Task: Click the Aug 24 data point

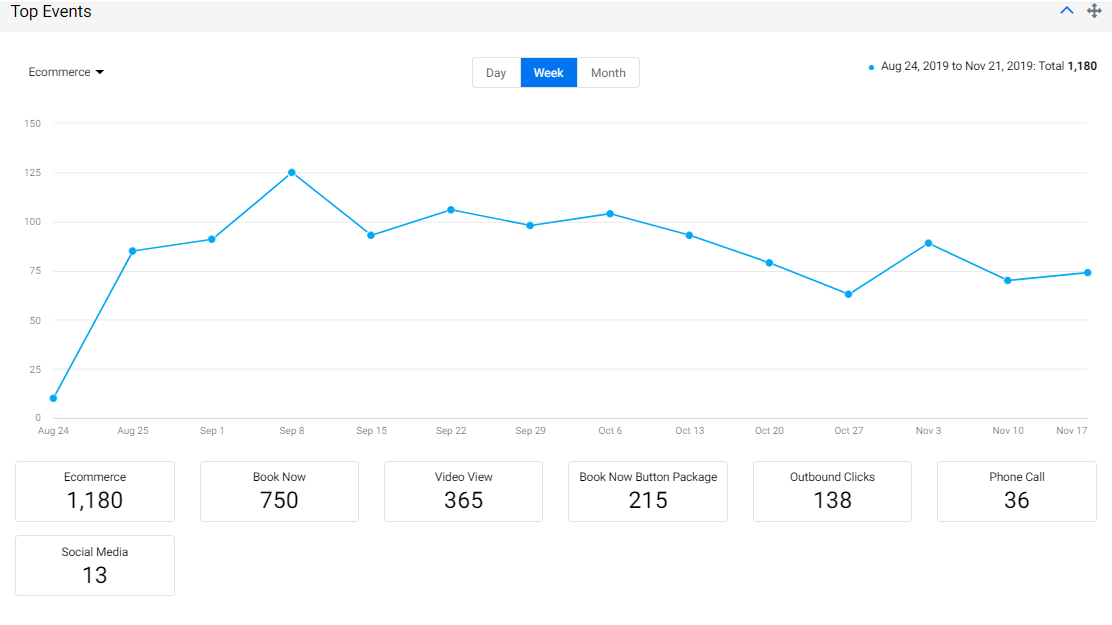Action: pyautogui.click(x=53, y=398)
